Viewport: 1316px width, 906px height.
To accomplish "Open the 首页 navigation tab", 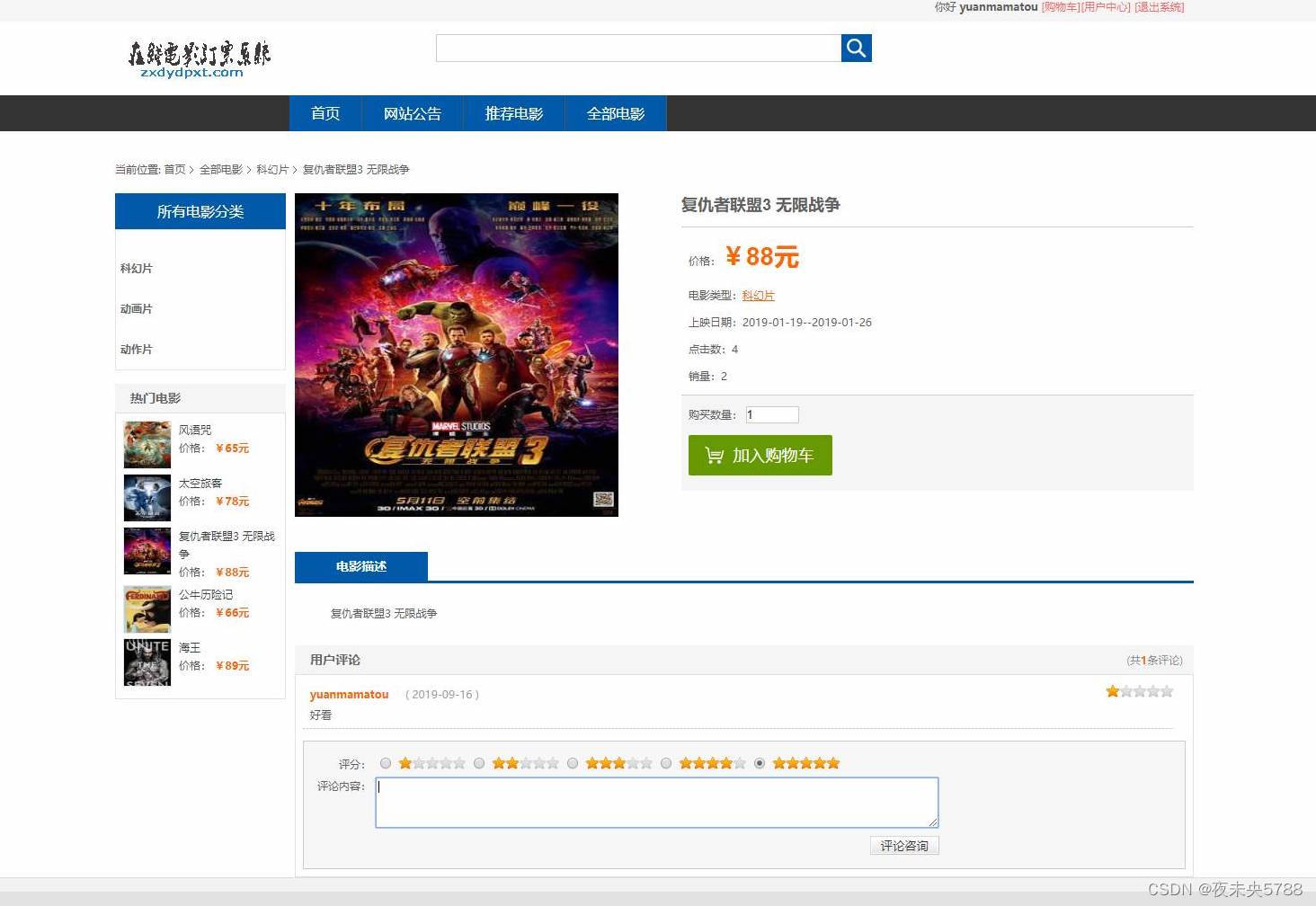I will point(325,113).
